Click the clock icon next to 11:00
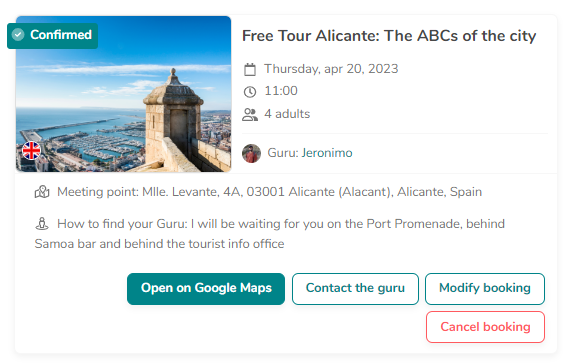The height and width of the screenshot is (363, 563). pos(250,92)
